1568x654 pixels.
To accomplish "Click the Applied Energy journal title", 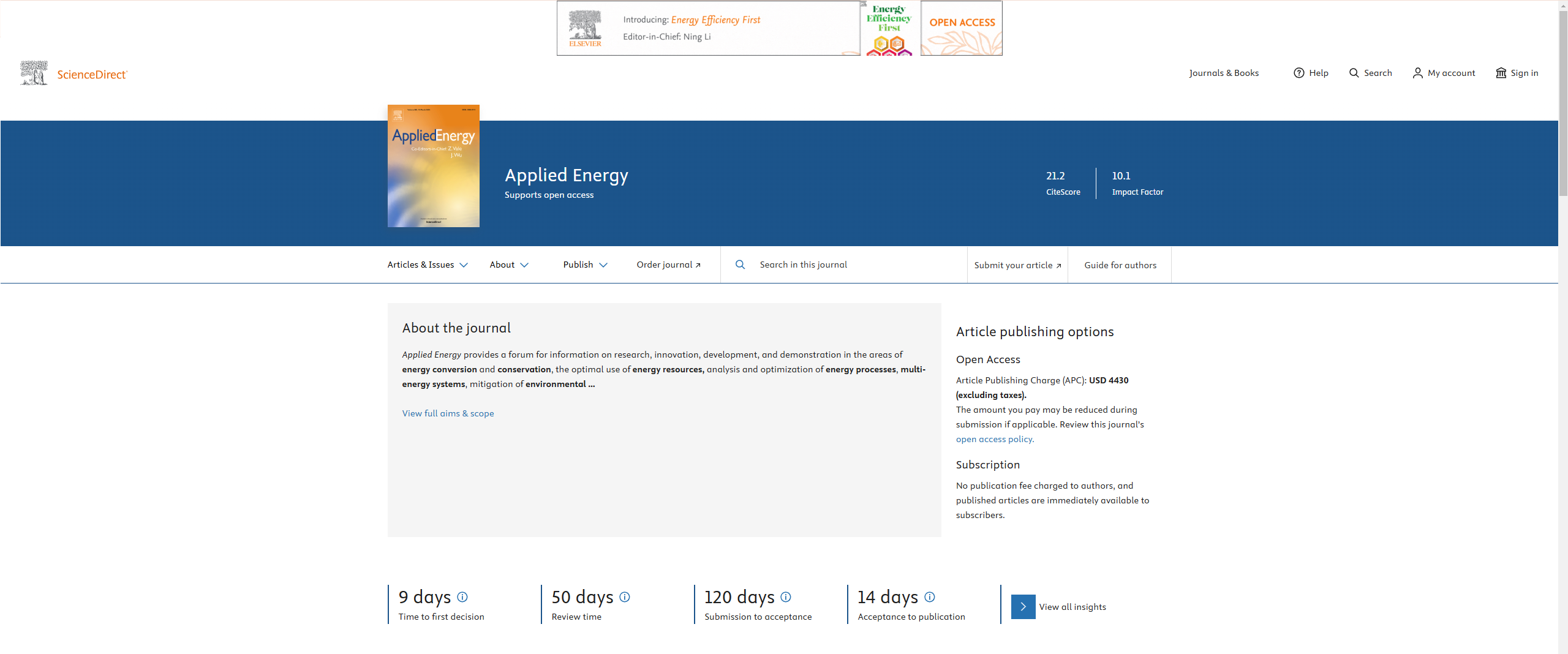I will tap(567, 175).
